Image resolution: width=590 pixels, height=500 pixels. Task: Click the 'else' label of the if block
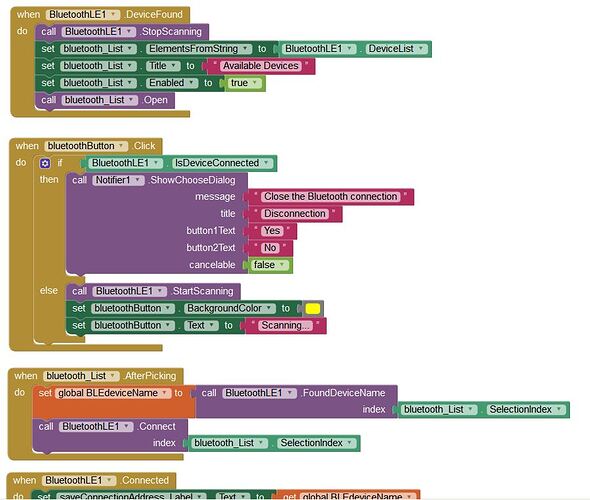pyautogui.click(x=49, y=291)
